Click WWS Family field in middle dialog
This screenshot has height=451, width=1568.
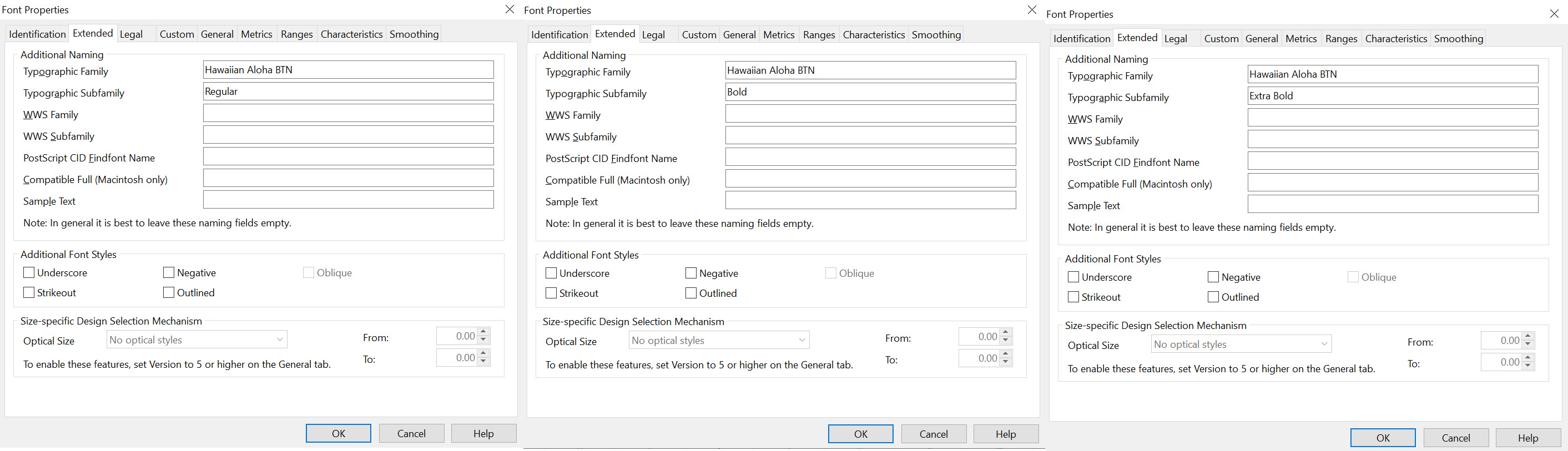coord(870,114)
